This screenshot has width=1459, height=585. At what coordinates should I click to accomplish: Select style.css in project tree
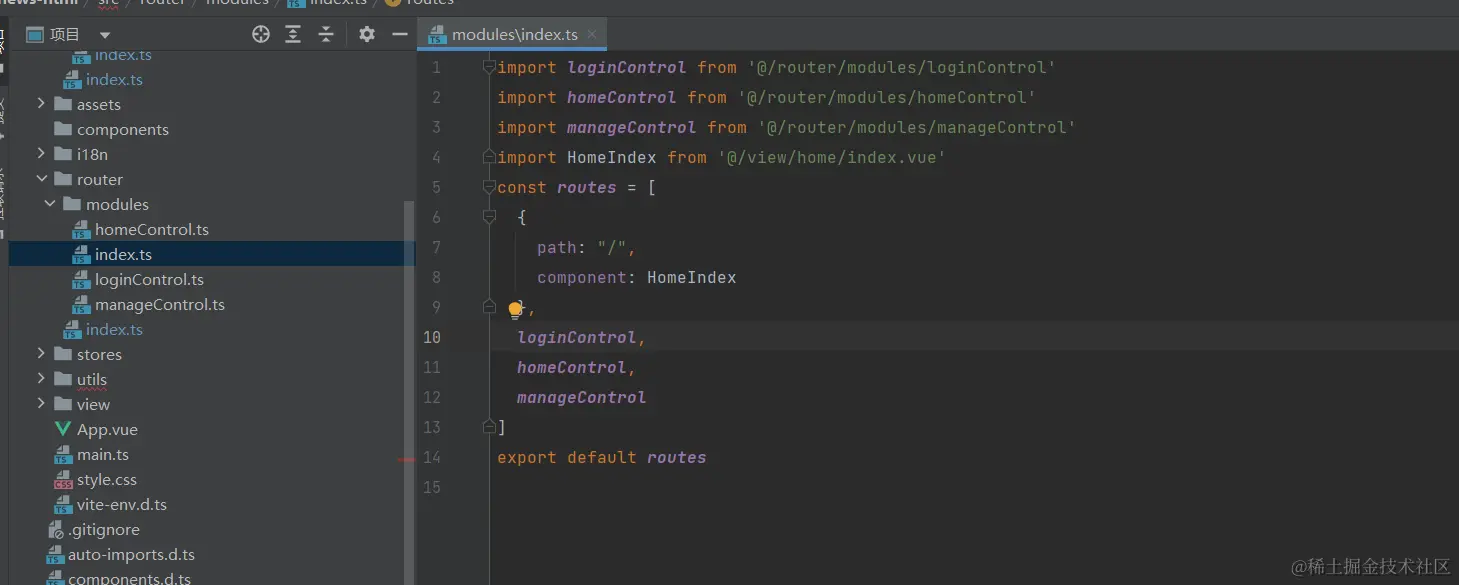[107, 480]
